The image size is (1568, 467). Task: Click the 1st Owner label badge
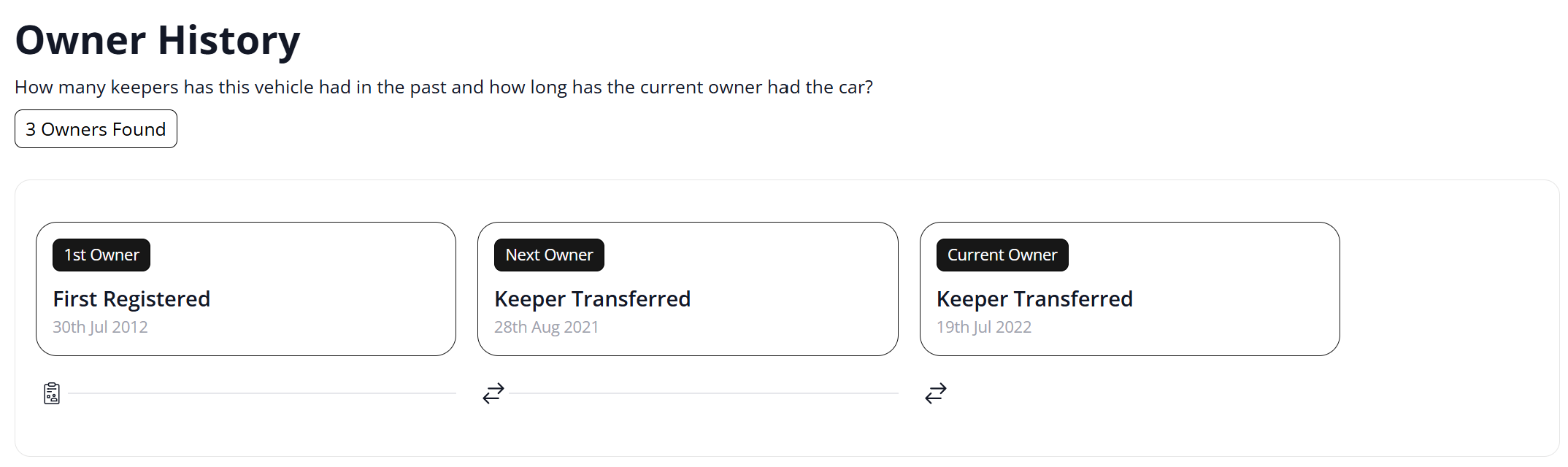point(101,255)
